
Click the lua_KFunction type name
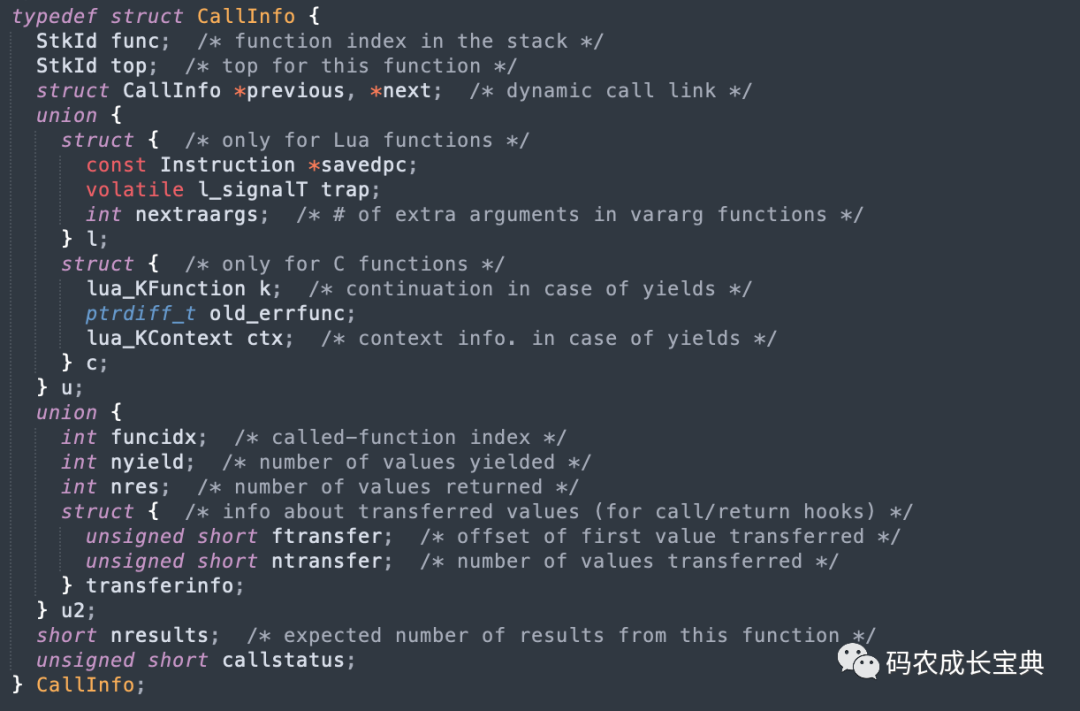point(165,289)
